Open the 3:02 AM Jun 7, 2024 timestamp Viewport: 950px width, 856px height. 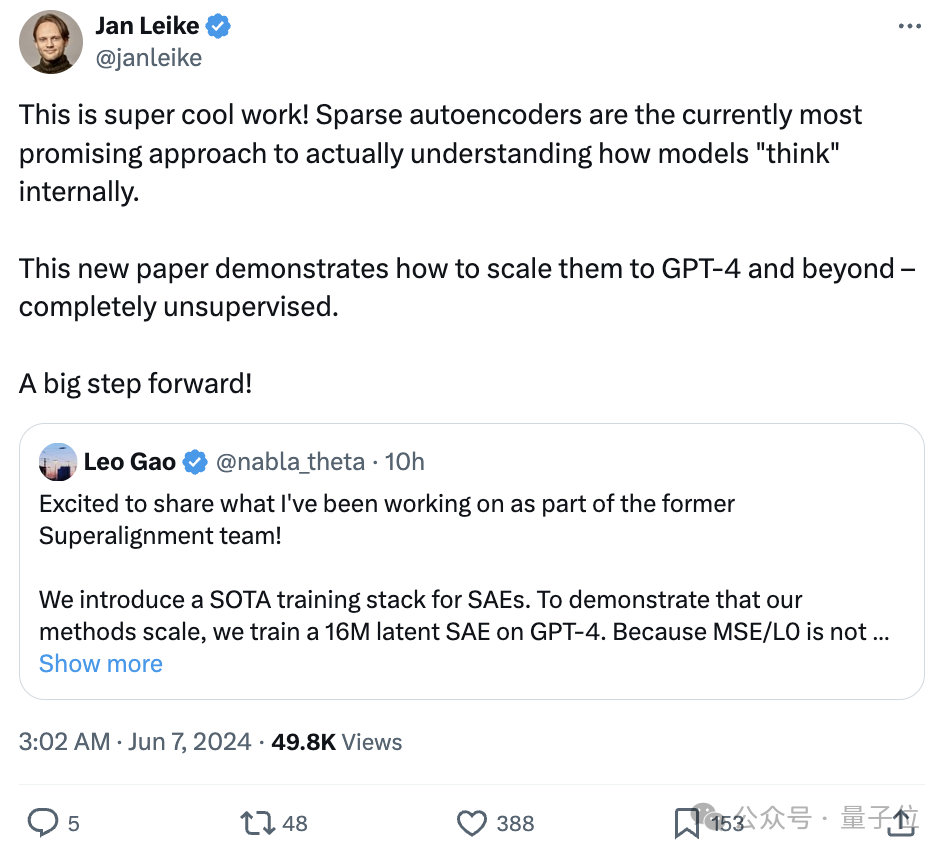pyautogui.click(x=135, y=742)
